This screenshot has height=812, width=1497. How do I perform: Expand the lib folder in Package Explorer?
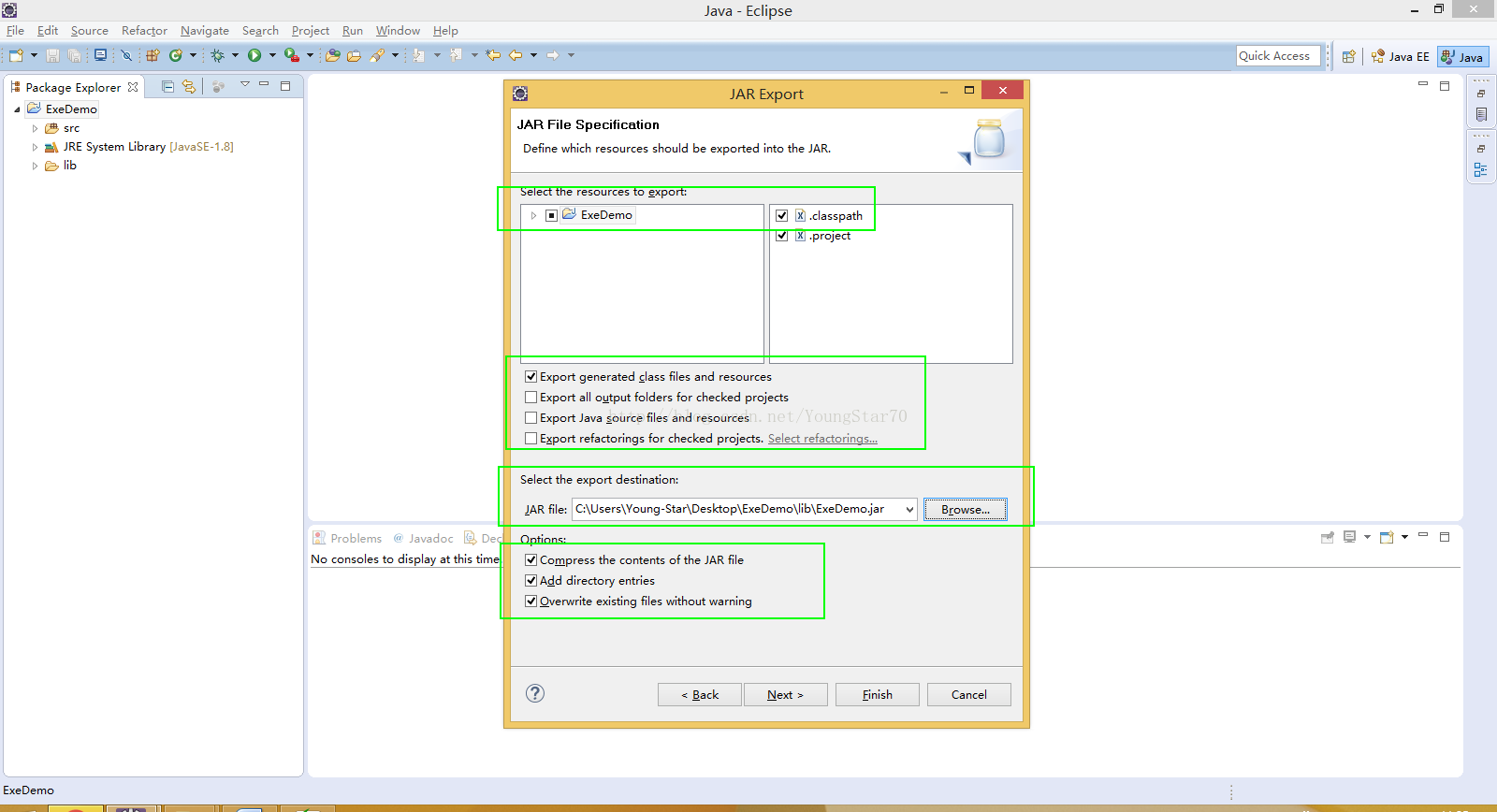point(35,166)
